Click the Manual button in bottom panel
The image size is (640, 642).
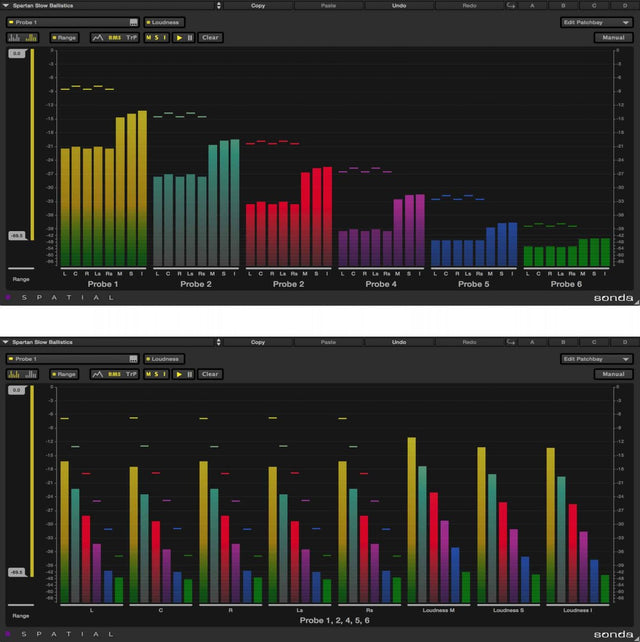tap(610, 374)
